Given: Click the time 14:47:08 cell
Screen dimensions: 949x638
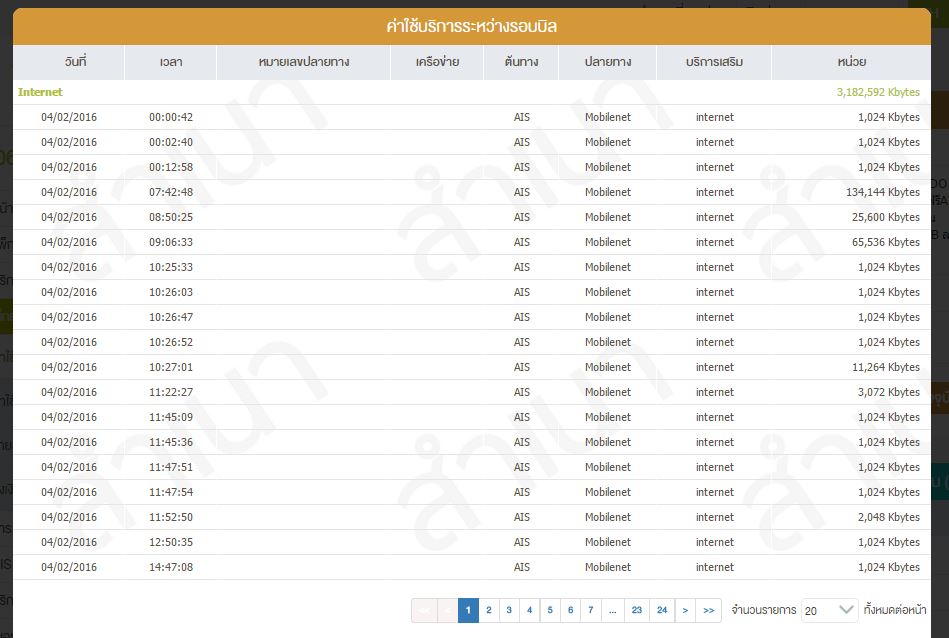Looking at the screenshot, I should [x=171, y=567].
